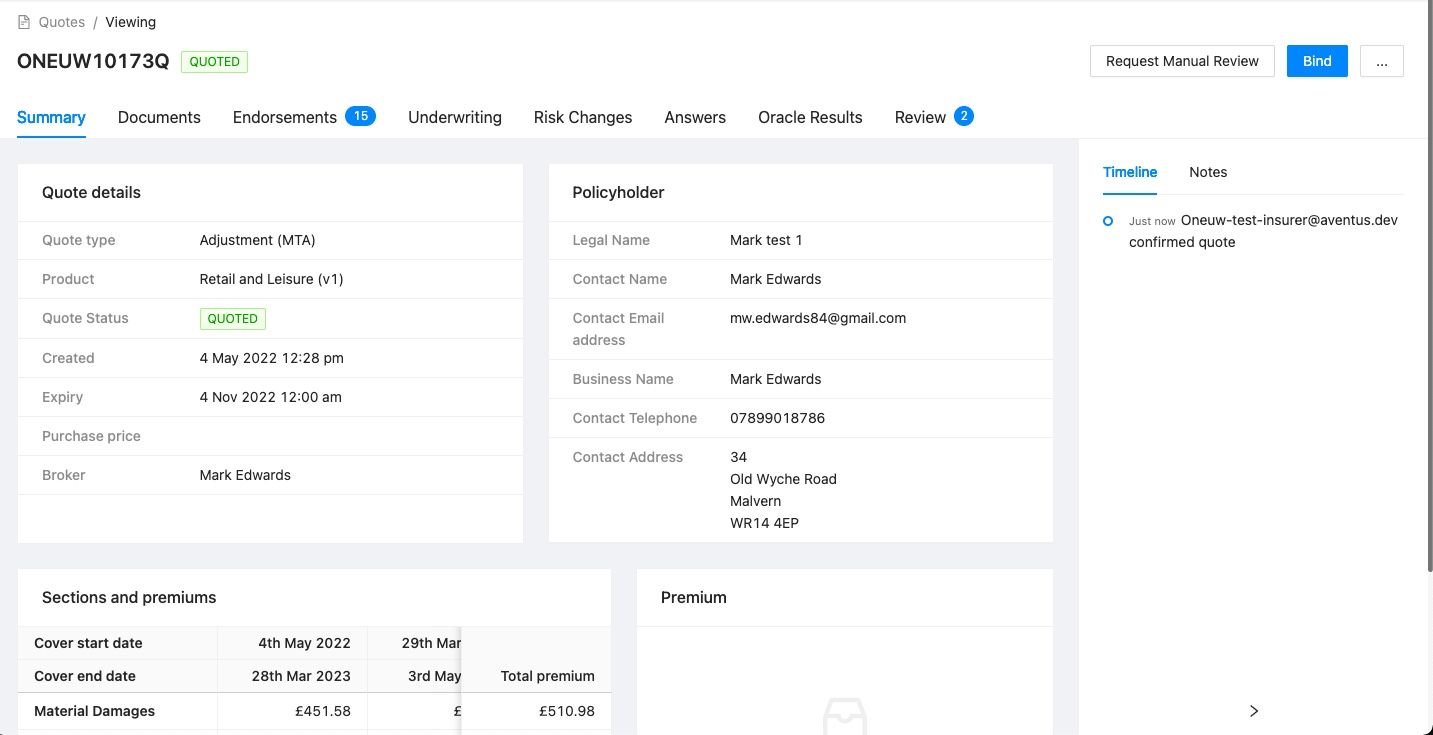Go to the Underwriting tab

(x=455, y=117)
